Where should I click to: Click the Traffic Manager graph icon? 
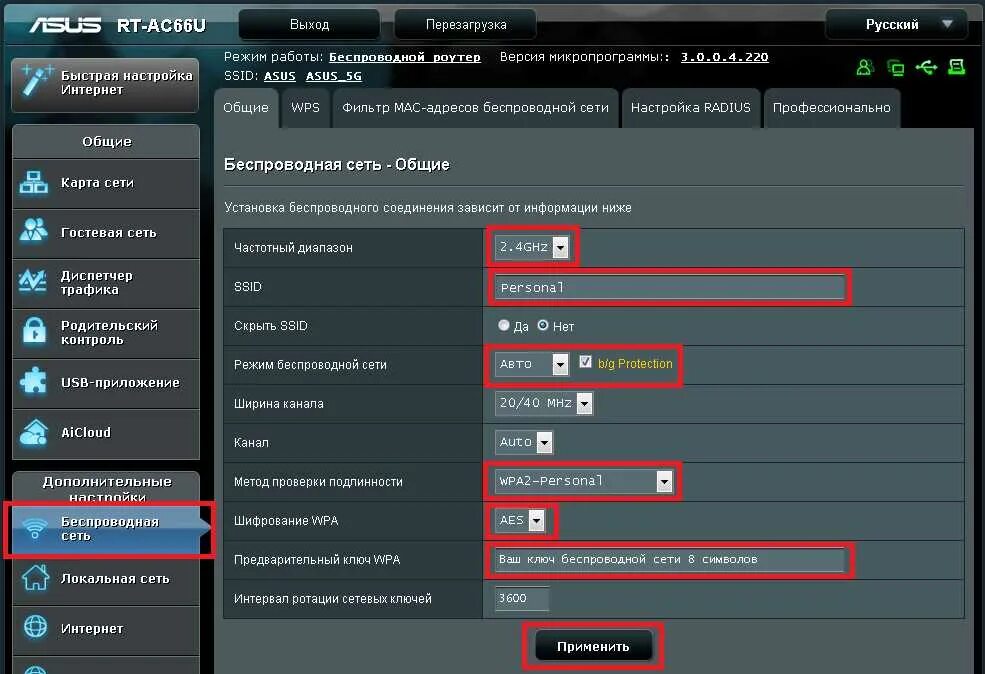click(x=33, y=281)
